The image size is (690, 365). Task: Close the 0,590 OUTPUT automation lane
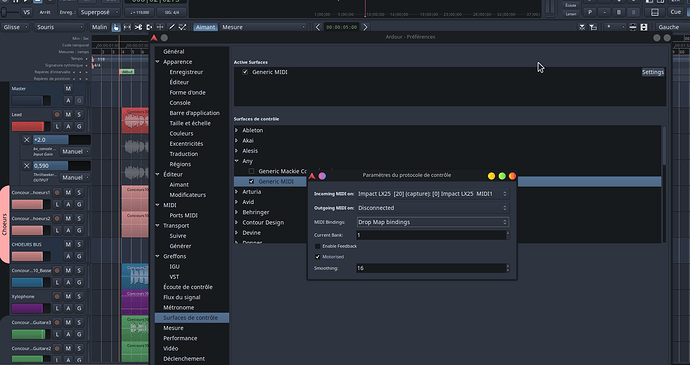coord(26,166)
